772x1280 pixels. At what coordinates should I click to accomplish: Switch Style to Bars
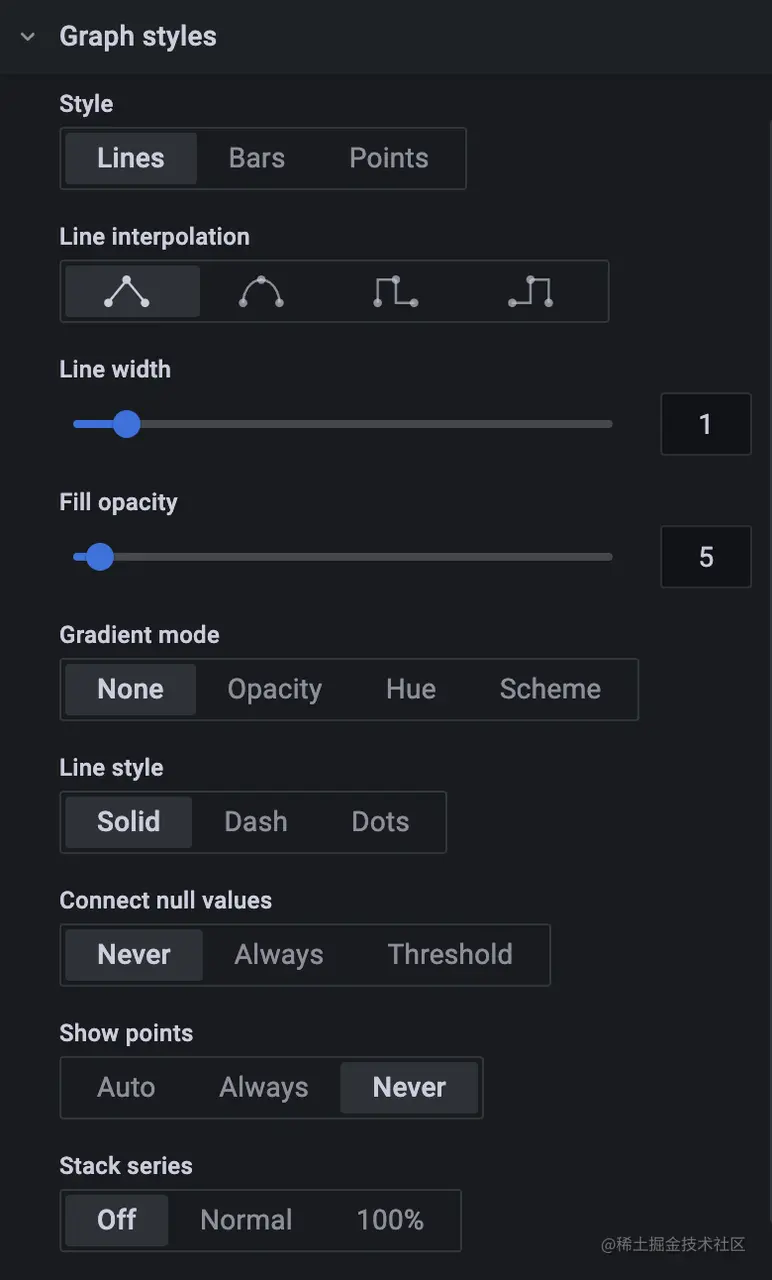(x=256, y=158)
